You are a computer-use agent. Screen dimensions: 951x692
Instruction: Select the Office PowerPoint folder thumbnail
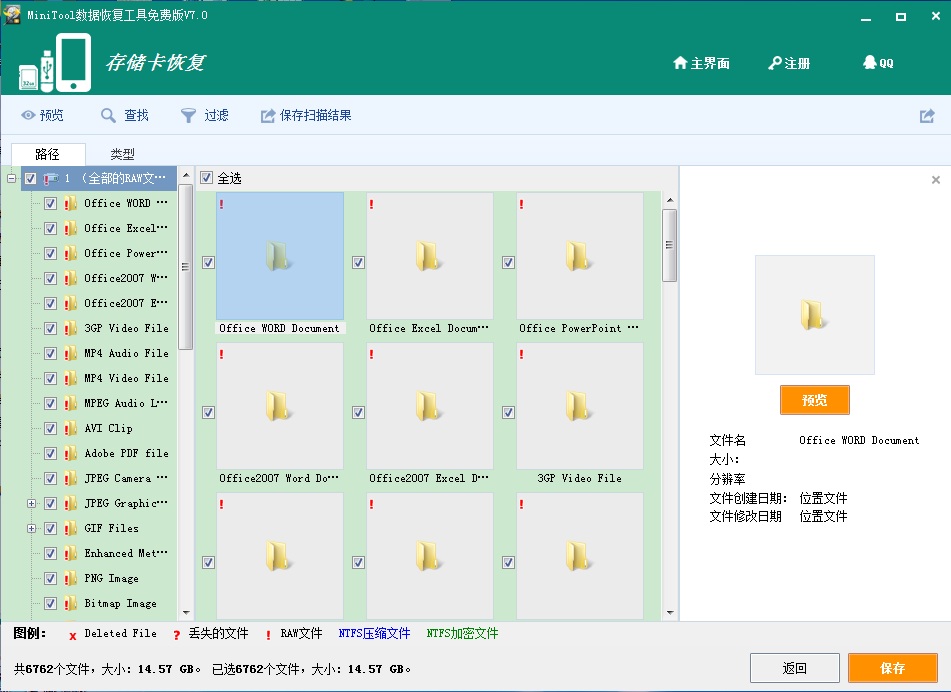point(580,256)
